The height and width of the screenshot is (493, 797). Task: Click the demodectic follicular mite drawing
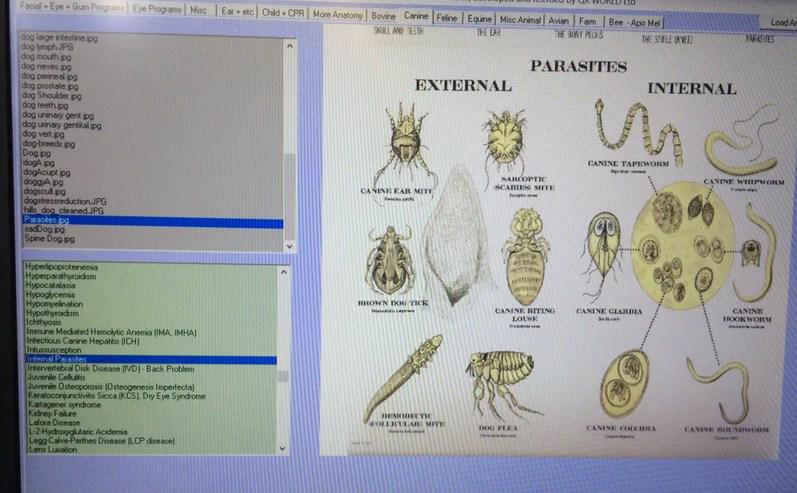coord(404,377)
